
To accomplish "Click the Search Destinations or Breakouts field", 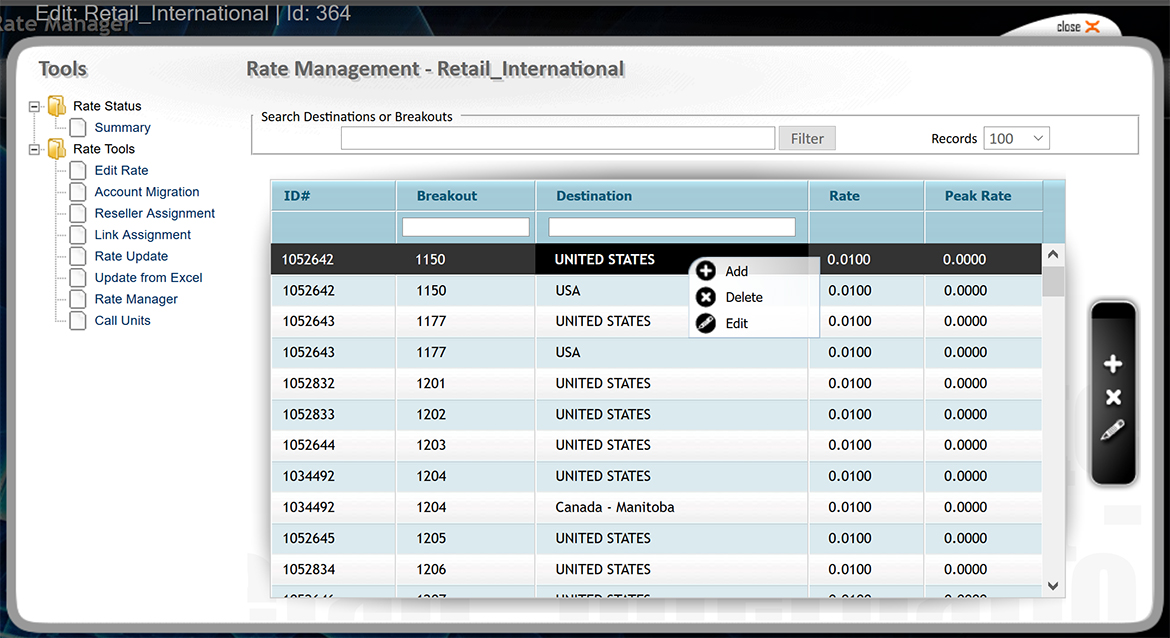I will pyautogui.click(x=557, y=139).
